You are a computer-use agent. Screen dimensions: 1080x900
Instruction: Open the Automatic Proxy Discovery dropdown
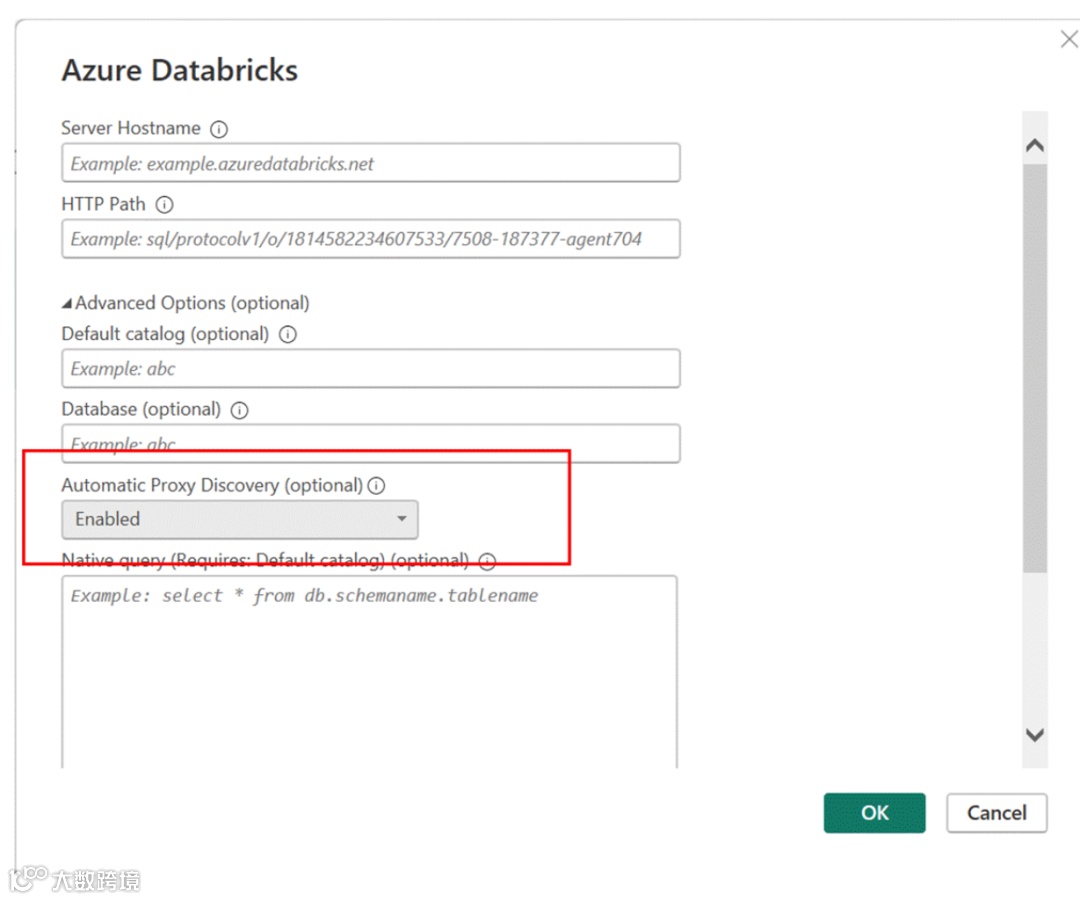pos(240,519)
